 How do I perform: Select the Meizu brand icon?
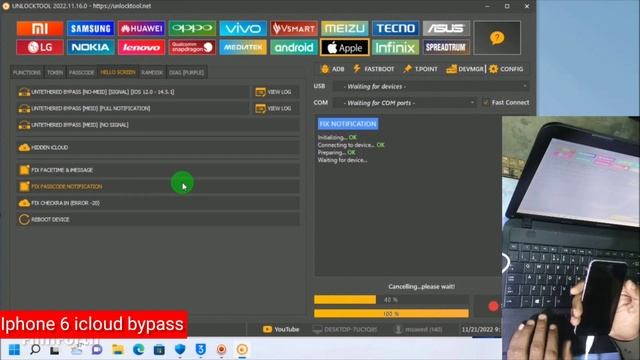(x=344, y=28)
